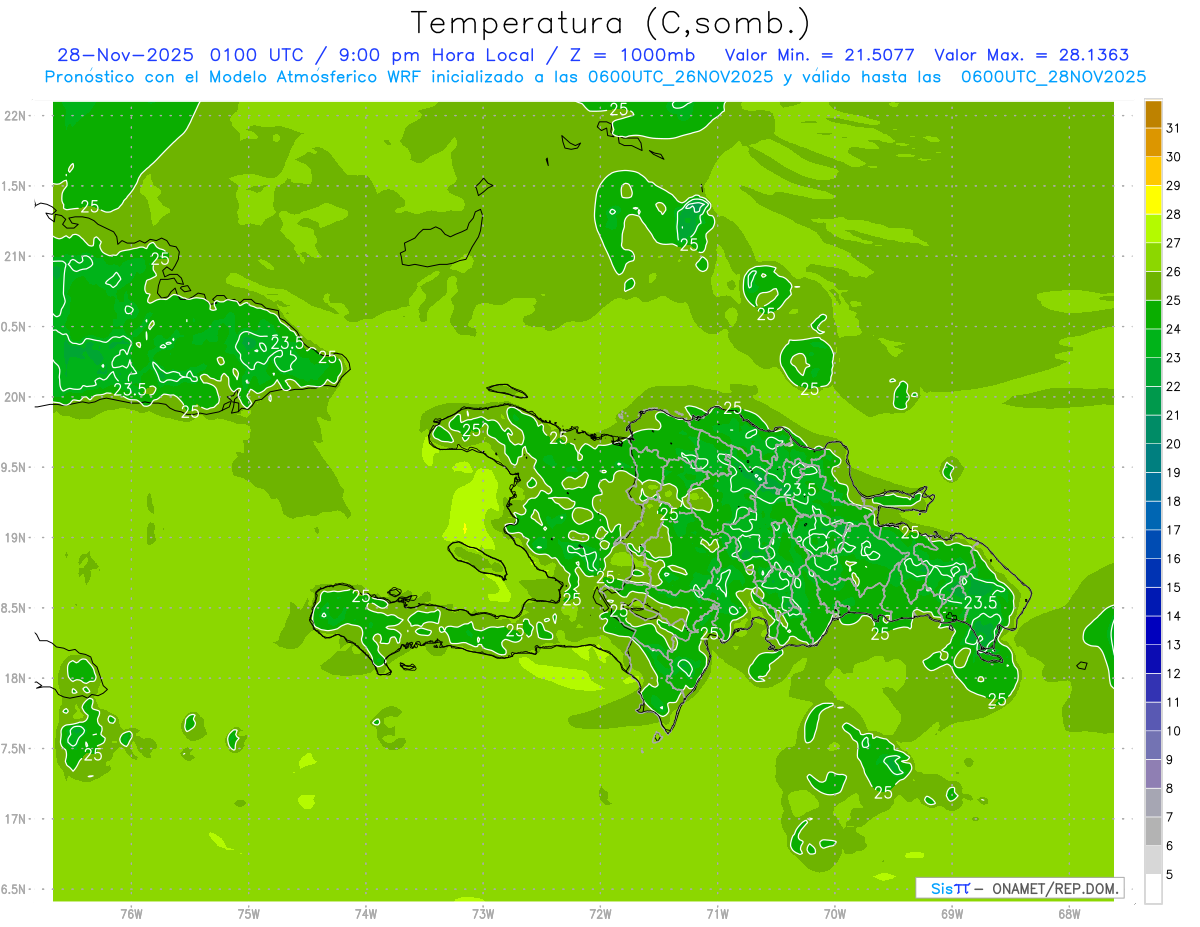Click the green legend swatch between 23 and 24
The height and width of the screenshot is (927, 1200).
point(1153,344)
